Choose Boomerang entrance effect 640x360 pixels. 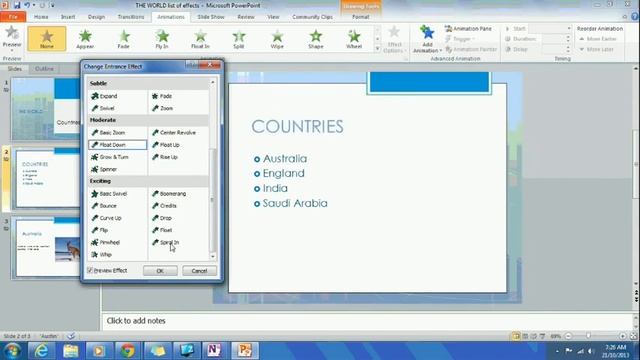pos(169,194)
